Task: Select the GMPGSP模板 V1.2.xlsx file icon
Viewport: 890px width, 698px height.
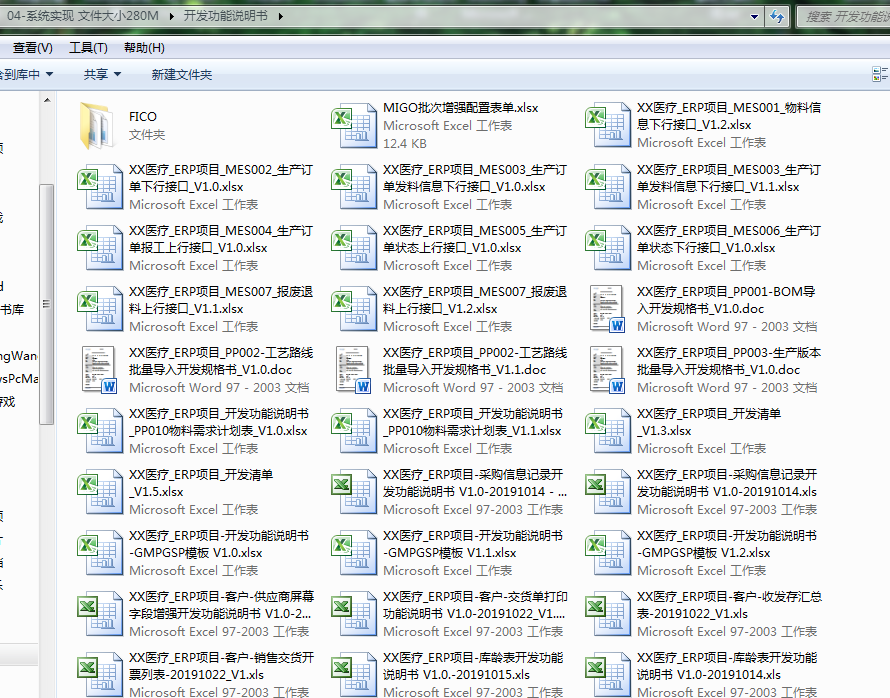Action: (606, 552)
